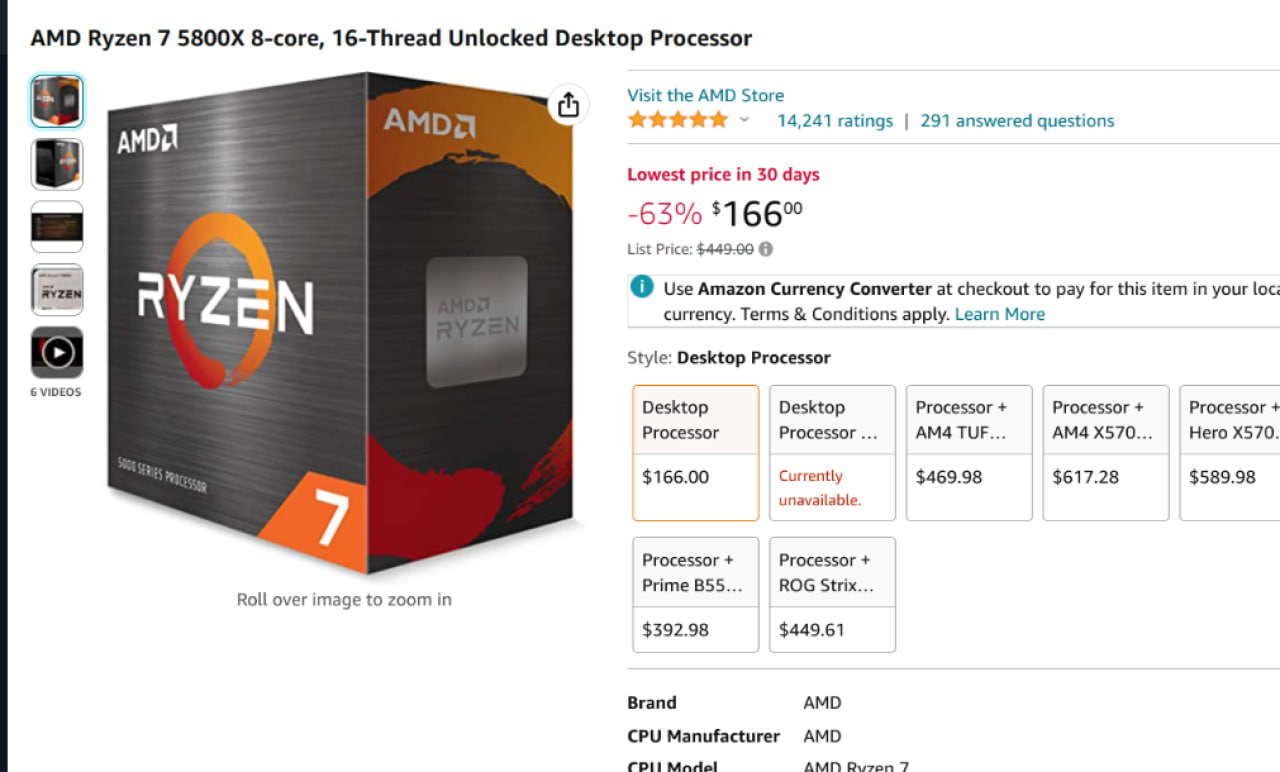Open the 14,241 ratings link
The height and width of the screenshot is (772, 1280).
coord(835,121)
